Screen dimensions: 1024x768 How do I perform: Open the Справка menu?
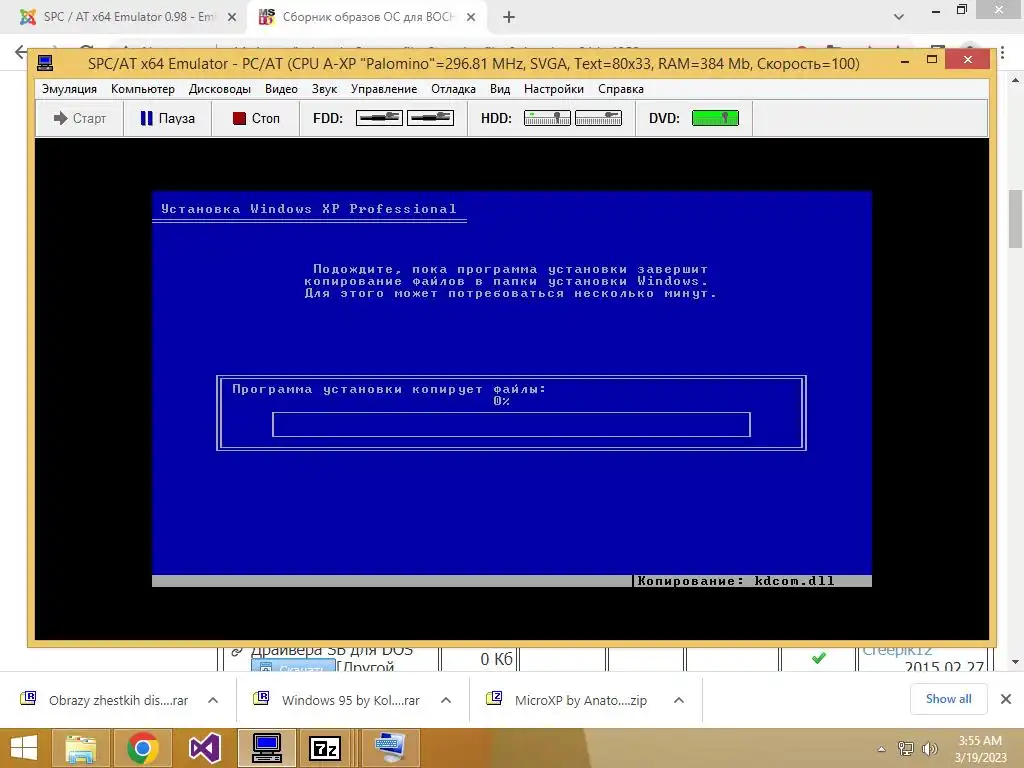[620, 89]
